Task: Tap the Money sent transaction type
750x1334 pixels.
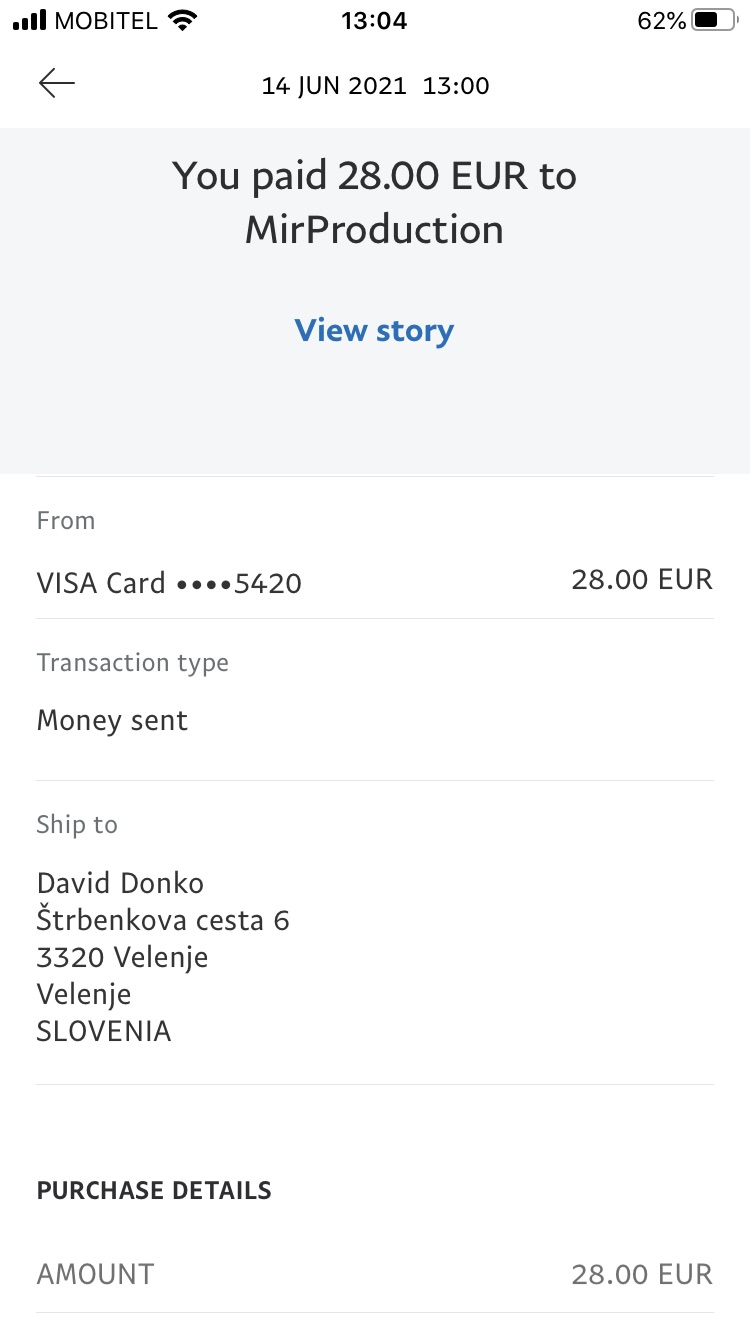Action: click(x=112, y=721)
